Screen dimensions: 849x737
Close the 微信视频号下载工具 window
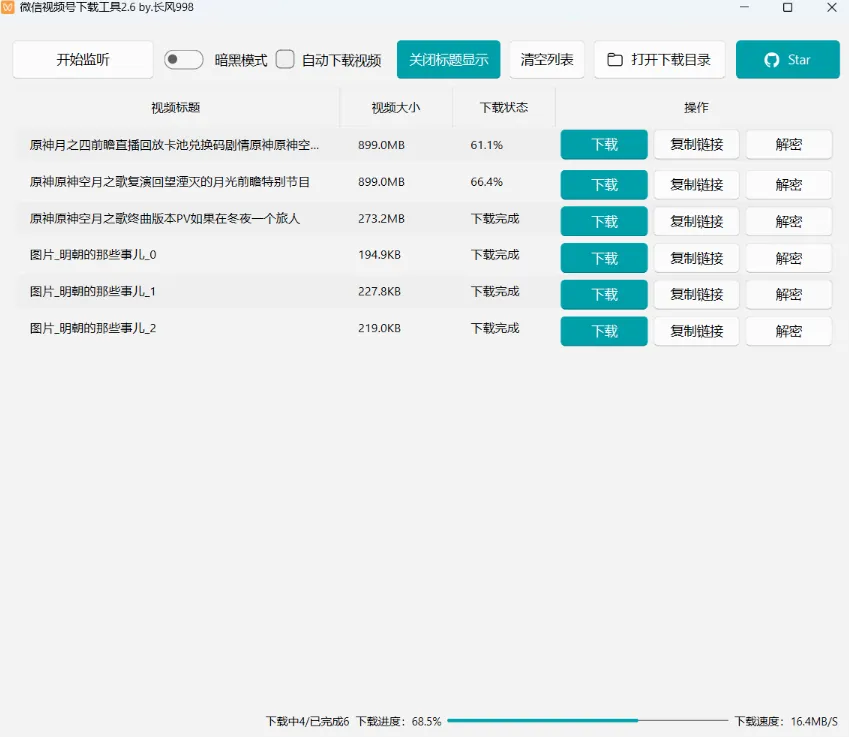point(832,8)
